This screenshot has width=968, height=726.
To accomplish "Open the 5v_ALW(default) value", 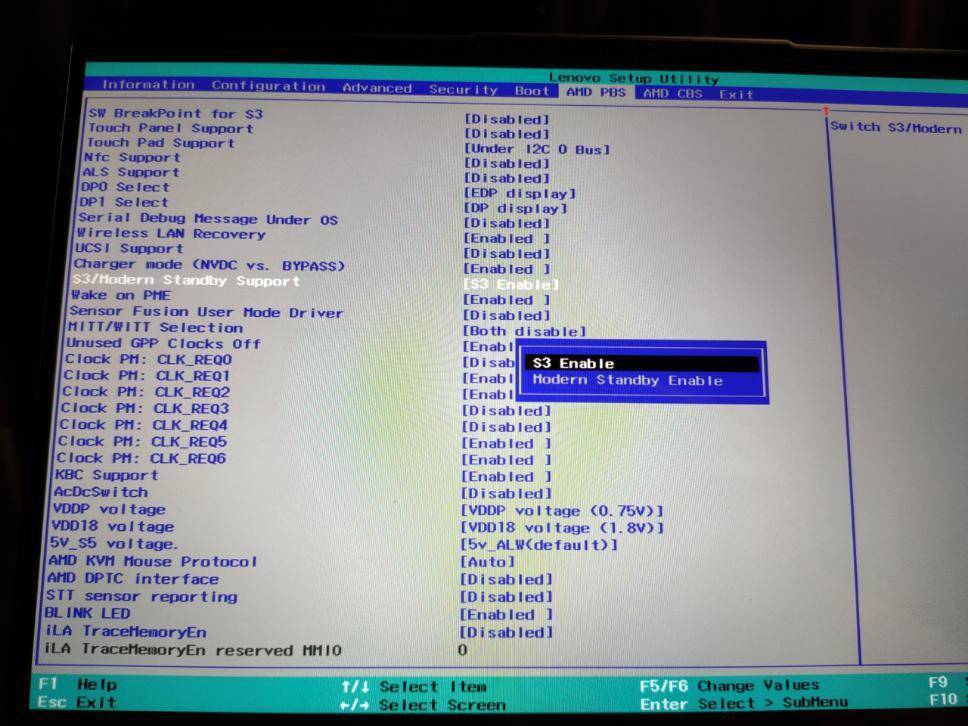I will pos(539,545).
